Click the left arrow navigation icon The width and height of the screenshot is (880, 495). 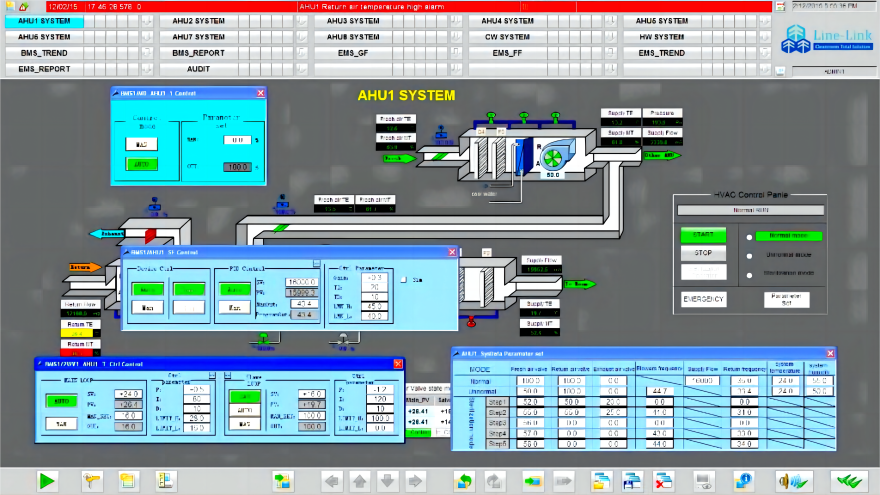click(x=332, y=481)
